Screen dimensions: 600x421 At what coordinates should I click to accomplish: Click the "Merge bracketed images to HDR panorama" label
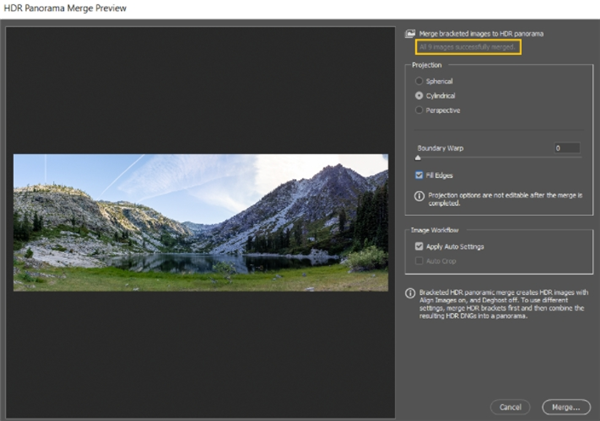[x=476, y=34]
